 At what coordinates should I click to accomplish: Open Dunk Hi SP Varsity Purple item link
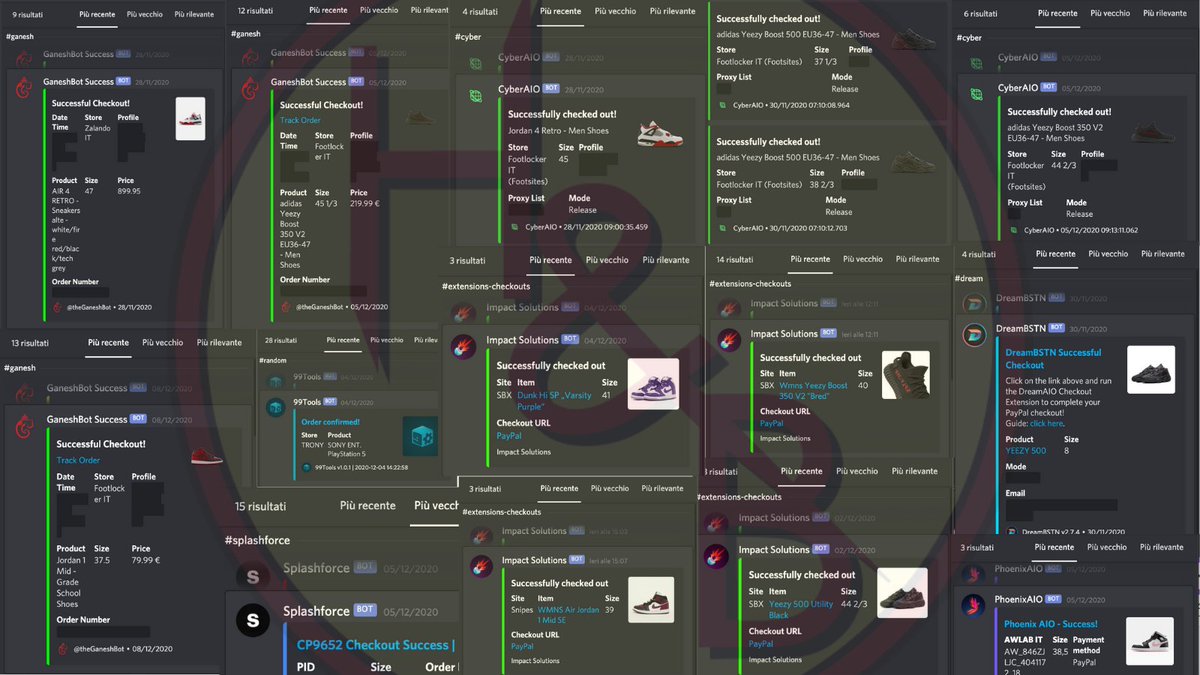555,401
